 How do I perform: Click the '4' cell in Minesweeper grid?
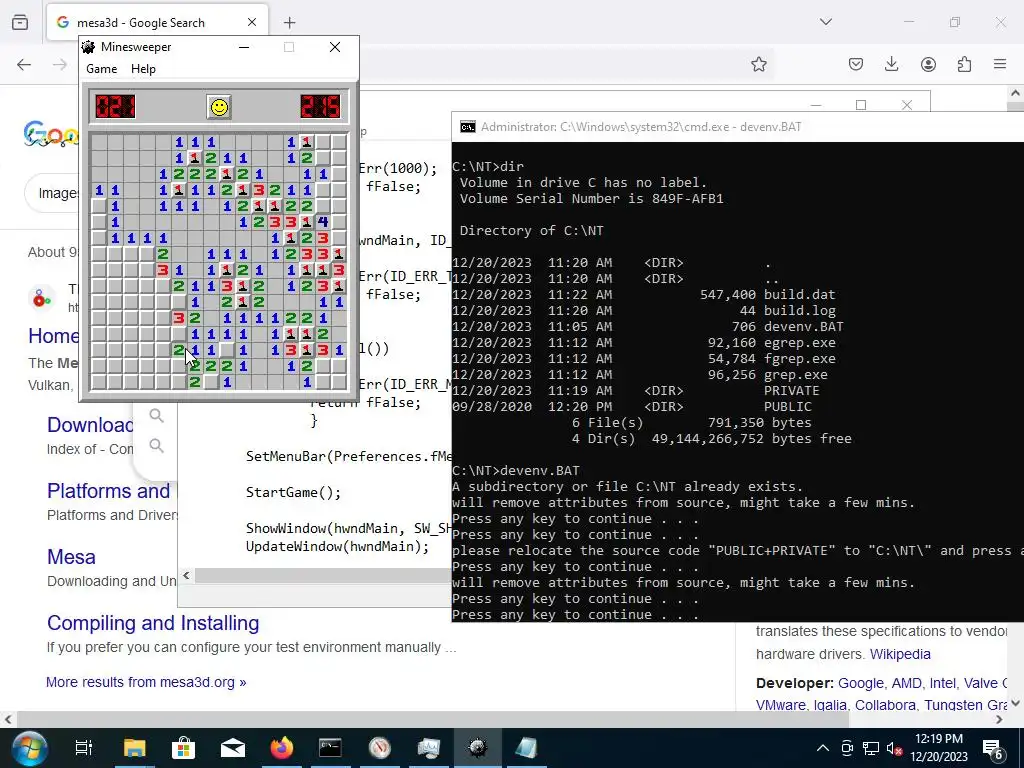(x=323, y=222)
